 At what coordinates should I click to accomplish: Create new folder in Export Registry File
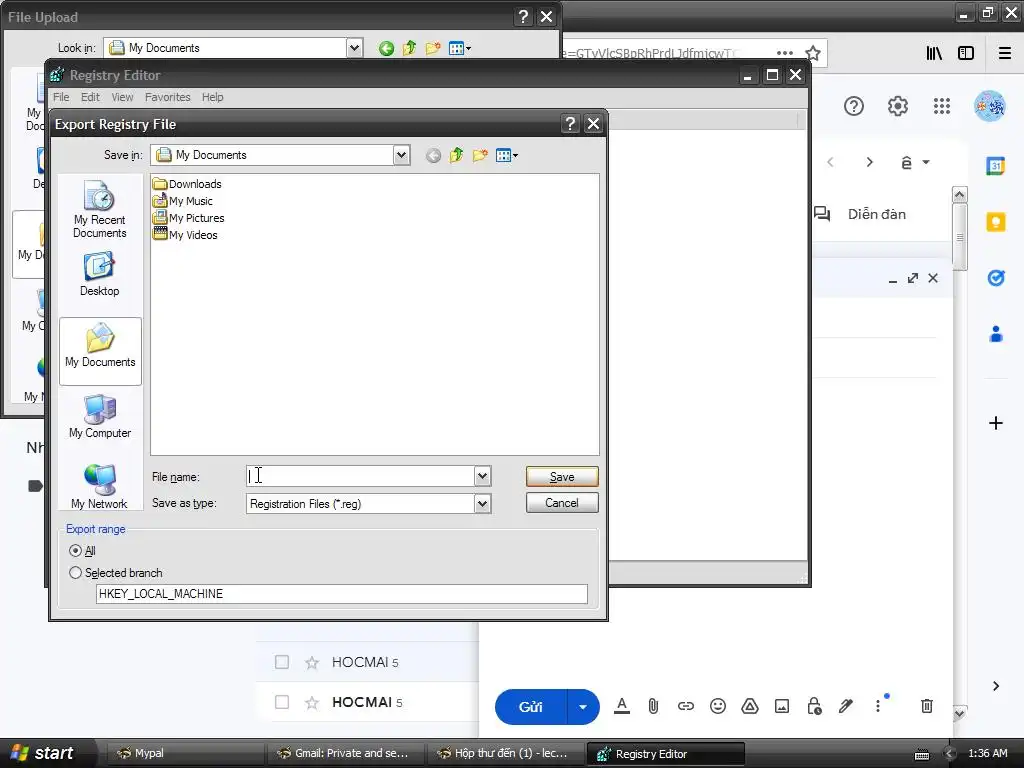pos(480,155)
